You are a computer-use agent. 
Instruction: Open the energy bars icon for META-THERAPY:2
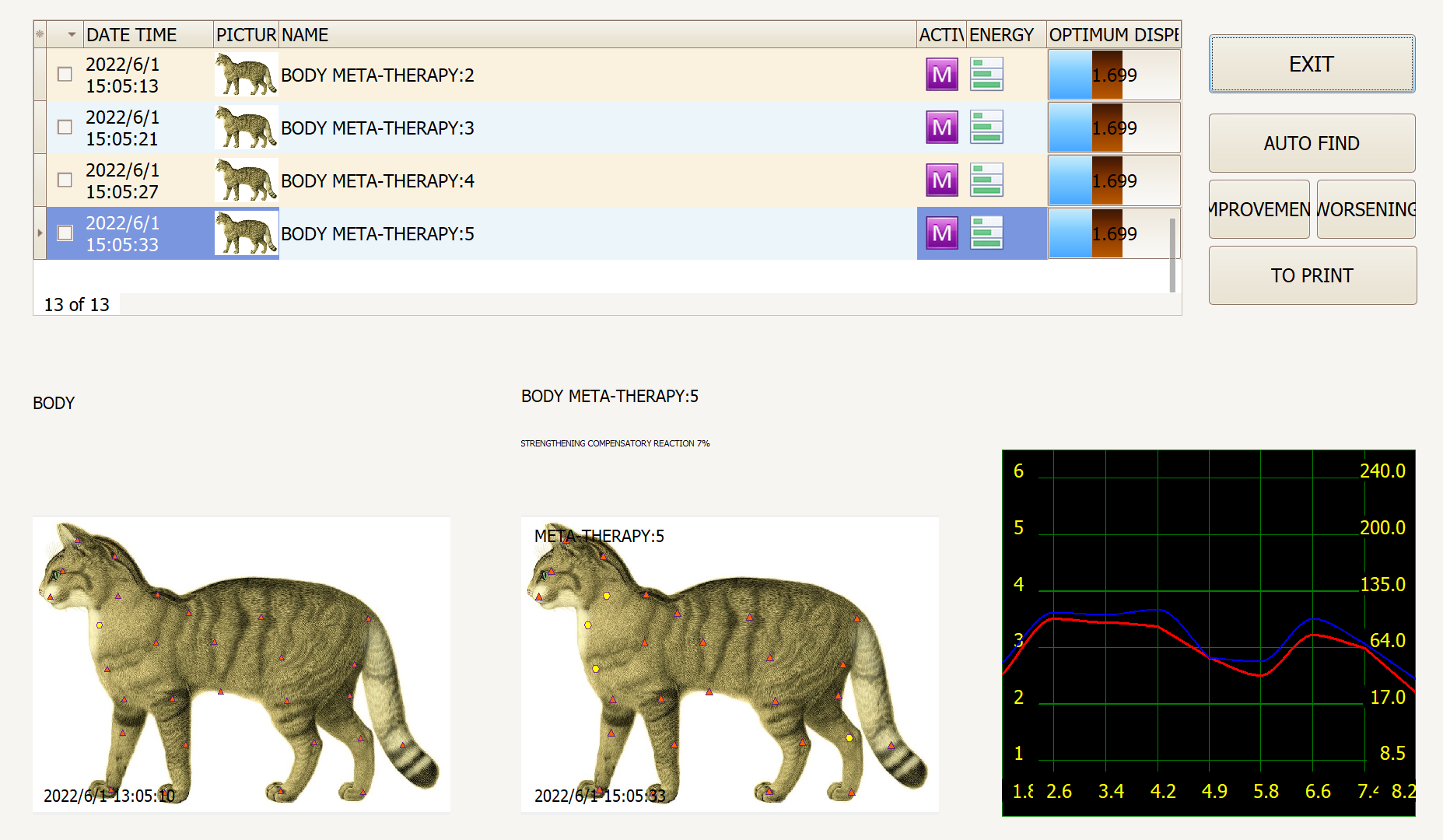(986, 75)
